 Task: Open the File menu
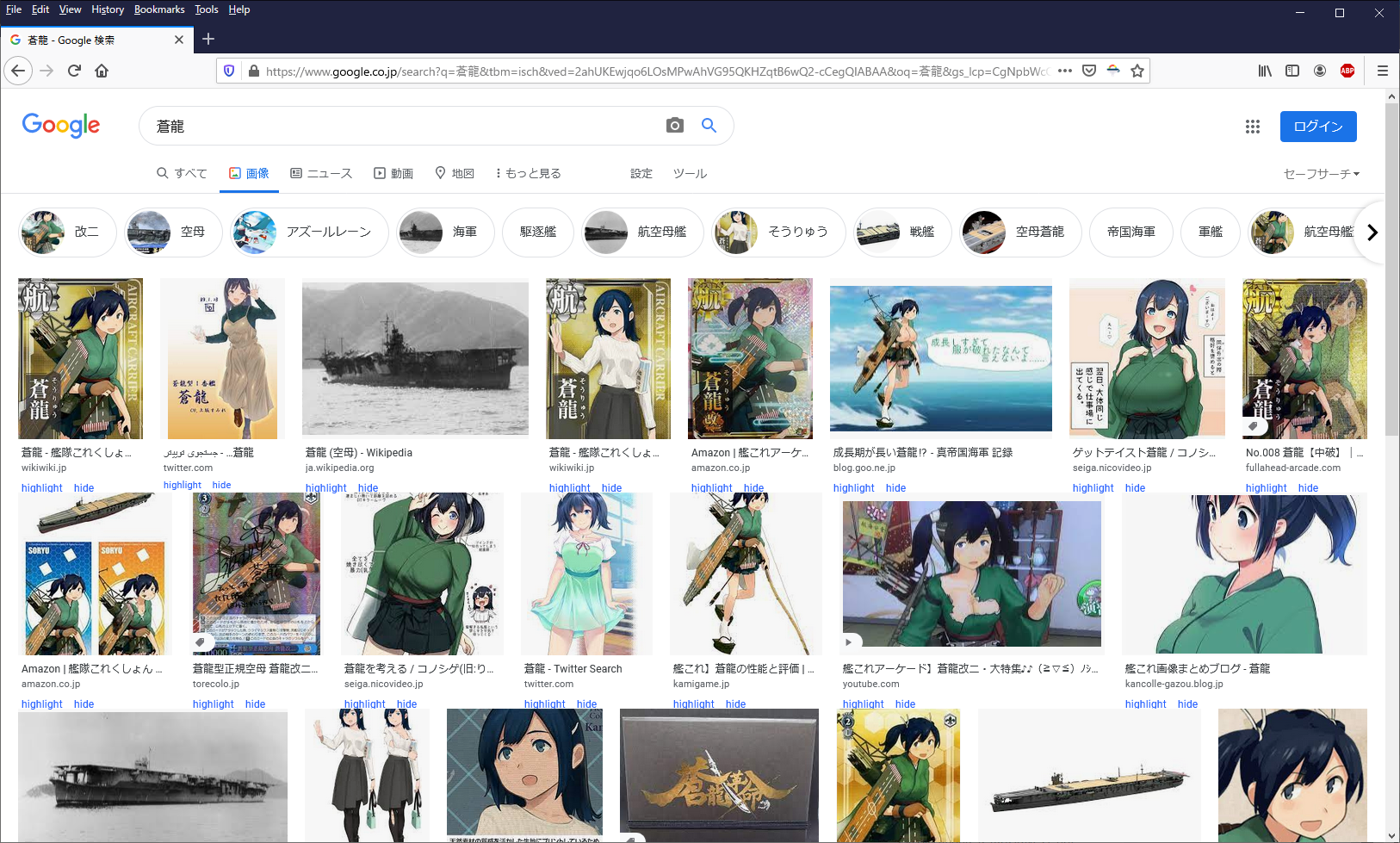point(14,9)
